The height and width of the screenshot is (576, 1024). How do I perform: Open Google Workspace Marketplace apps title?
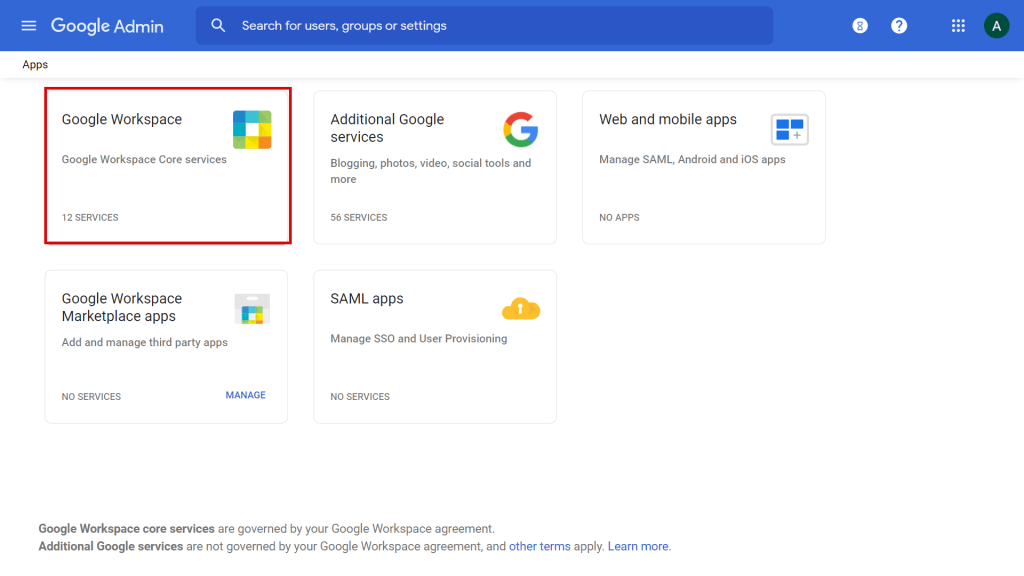tap(121, 307)
